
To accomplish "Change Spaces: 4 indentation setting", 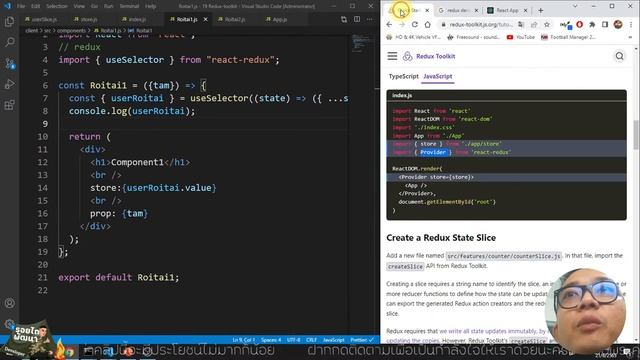I will [271, 340].
